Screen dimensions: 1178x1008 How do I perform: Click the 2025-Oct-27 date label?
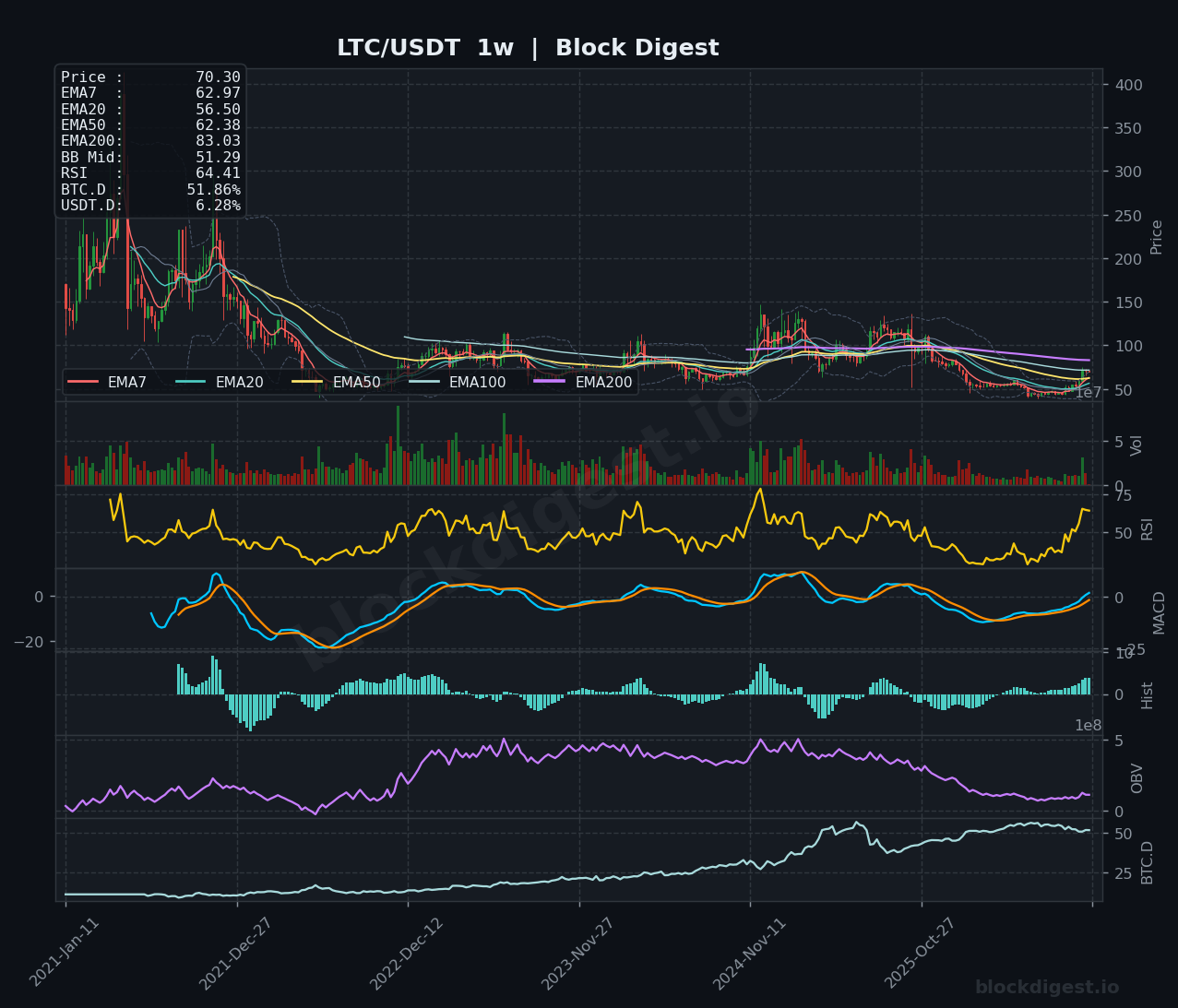(921, 953)
